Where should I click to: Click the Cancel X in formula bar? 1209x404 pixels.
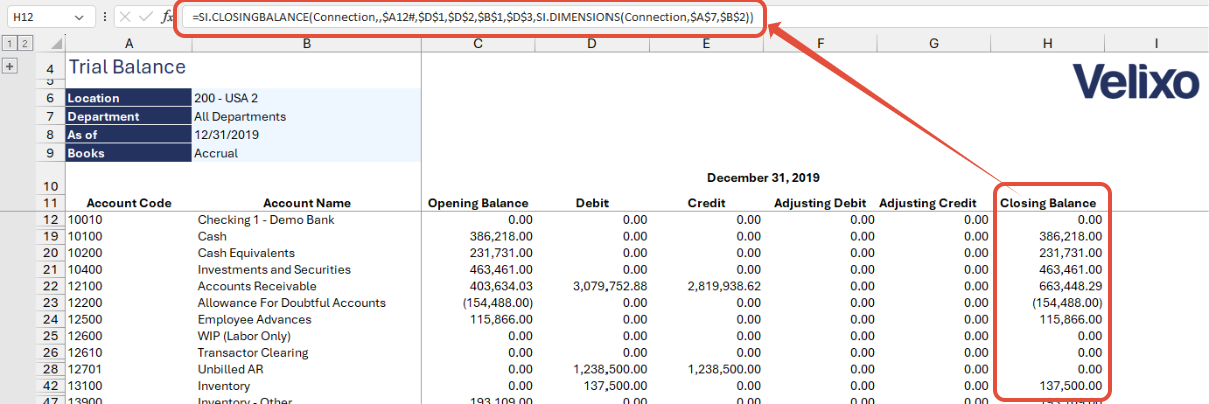(123, 18)
